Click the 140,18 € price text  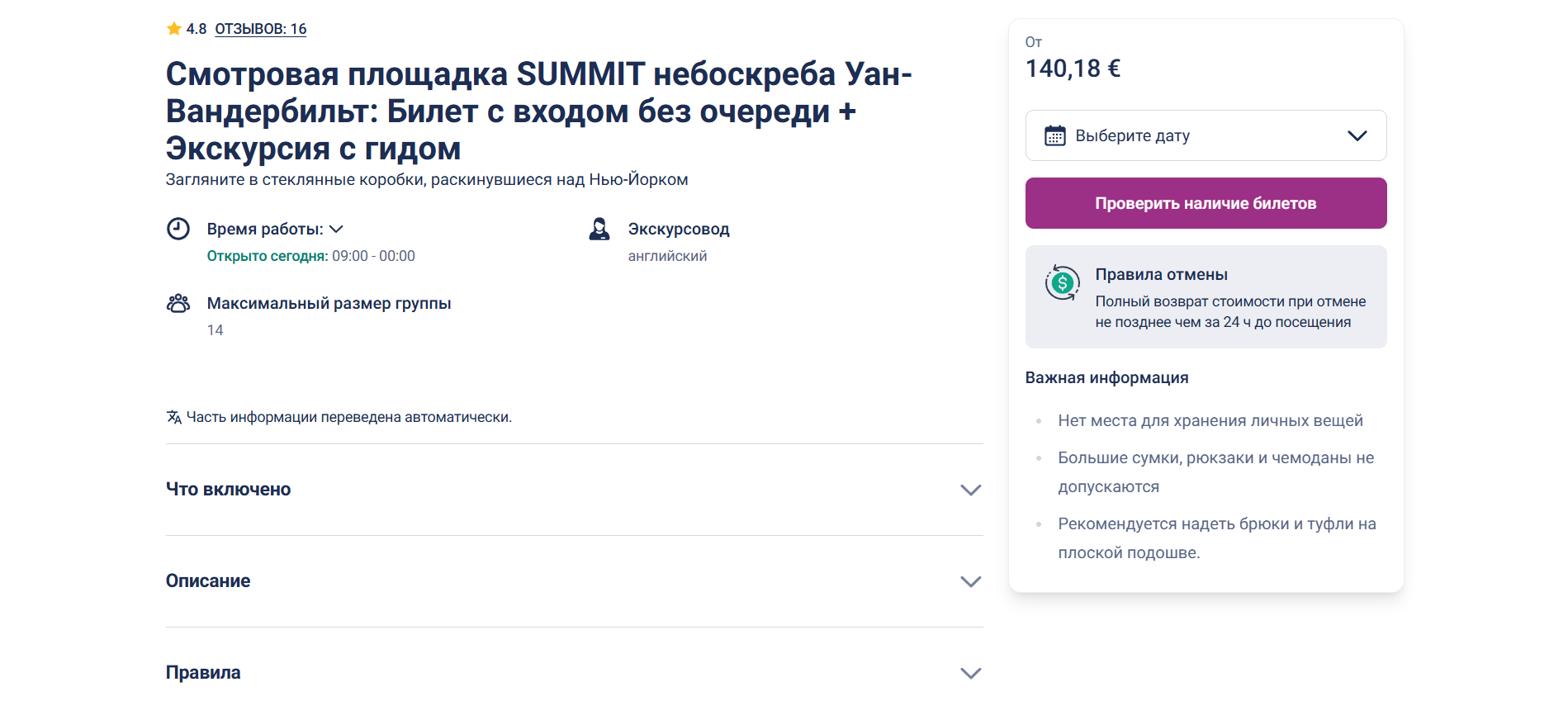click(x=1073, y=69)
